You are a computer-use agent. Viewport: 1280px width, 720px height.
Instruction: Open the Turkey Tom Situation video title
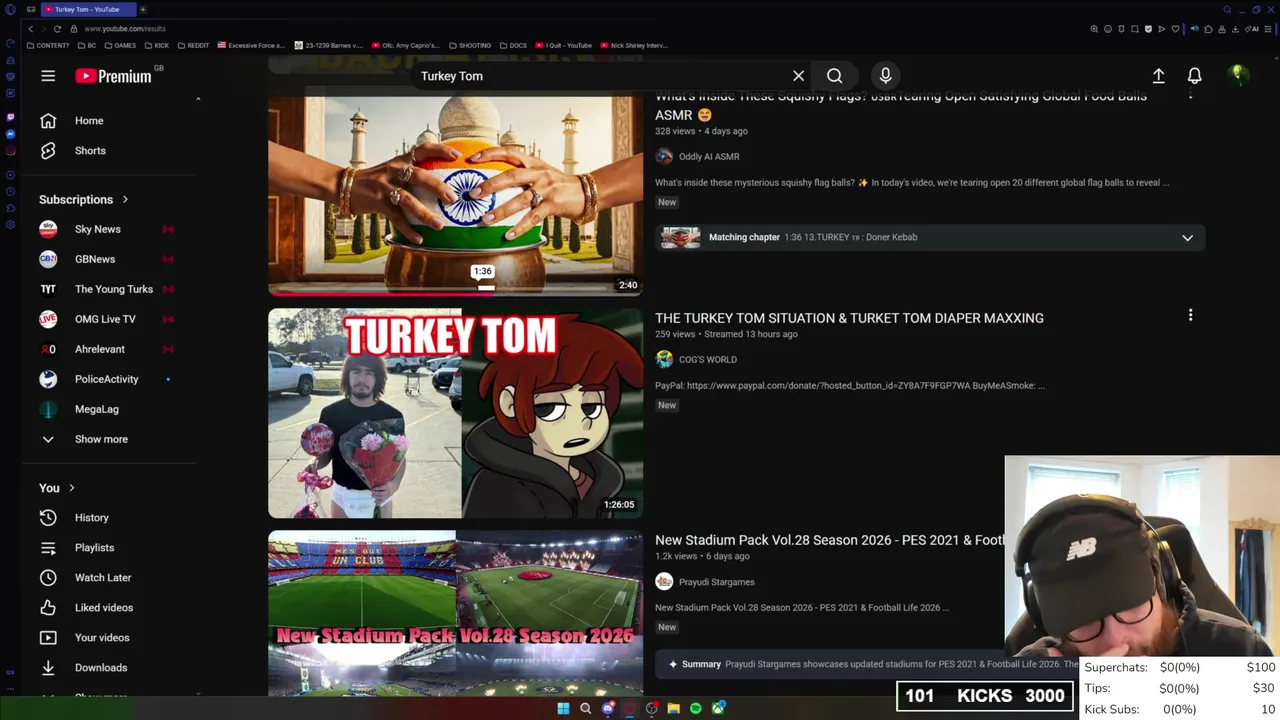point(849,318)
